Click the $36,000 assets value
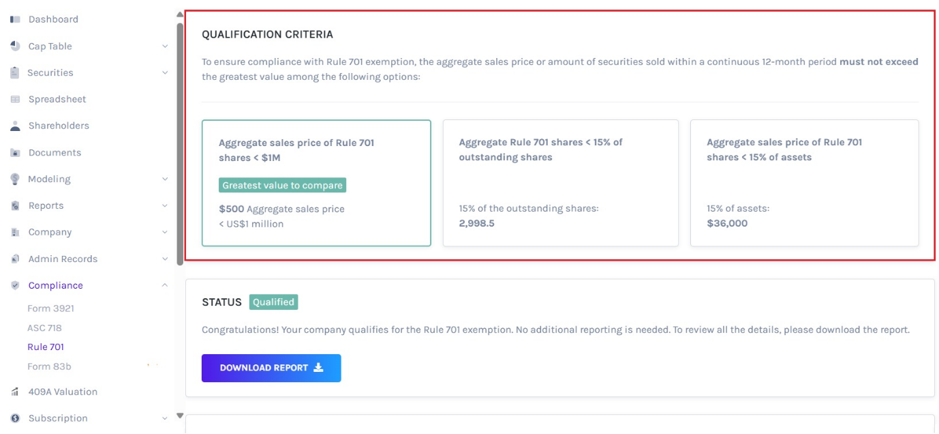The image size is (939, 434). 727,223
